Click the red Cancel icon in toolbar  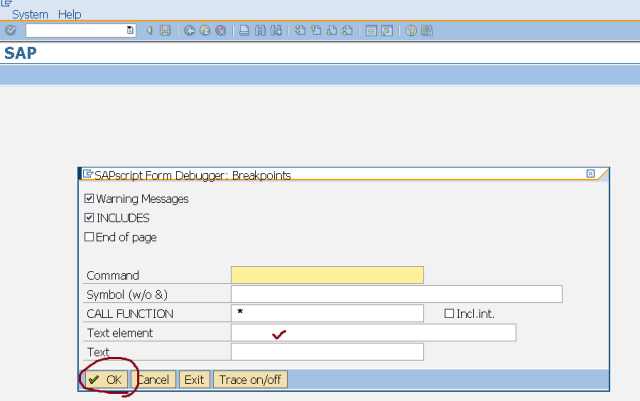(220, 30)
